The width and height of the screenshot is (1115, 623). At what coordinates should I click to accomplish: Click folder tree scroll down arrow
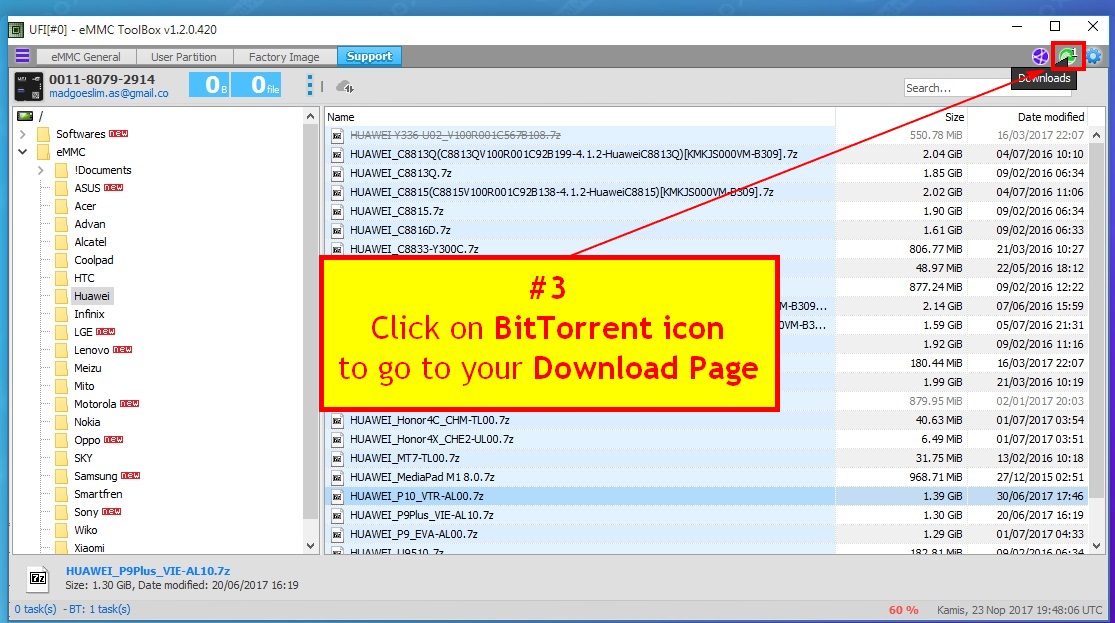pyautogui.click(x=310, y=545)
